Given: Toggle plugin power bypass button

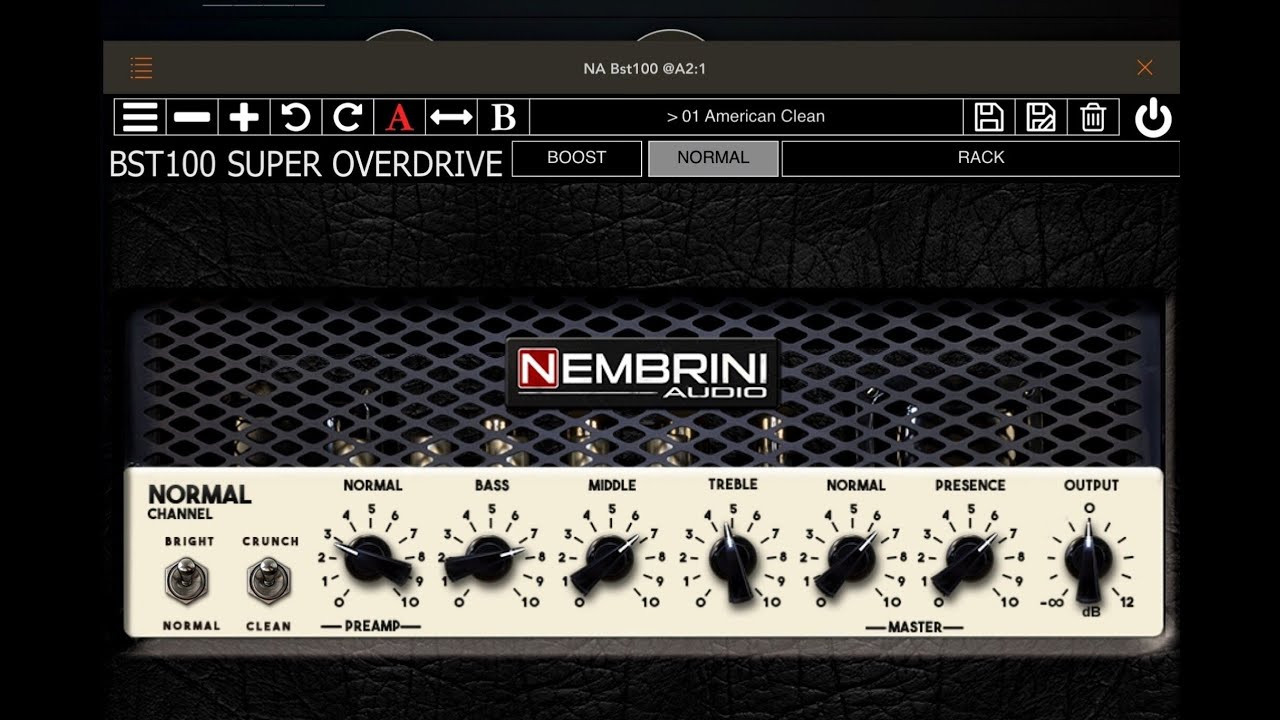Looking at the screenshot, I should pos(1153,118).
